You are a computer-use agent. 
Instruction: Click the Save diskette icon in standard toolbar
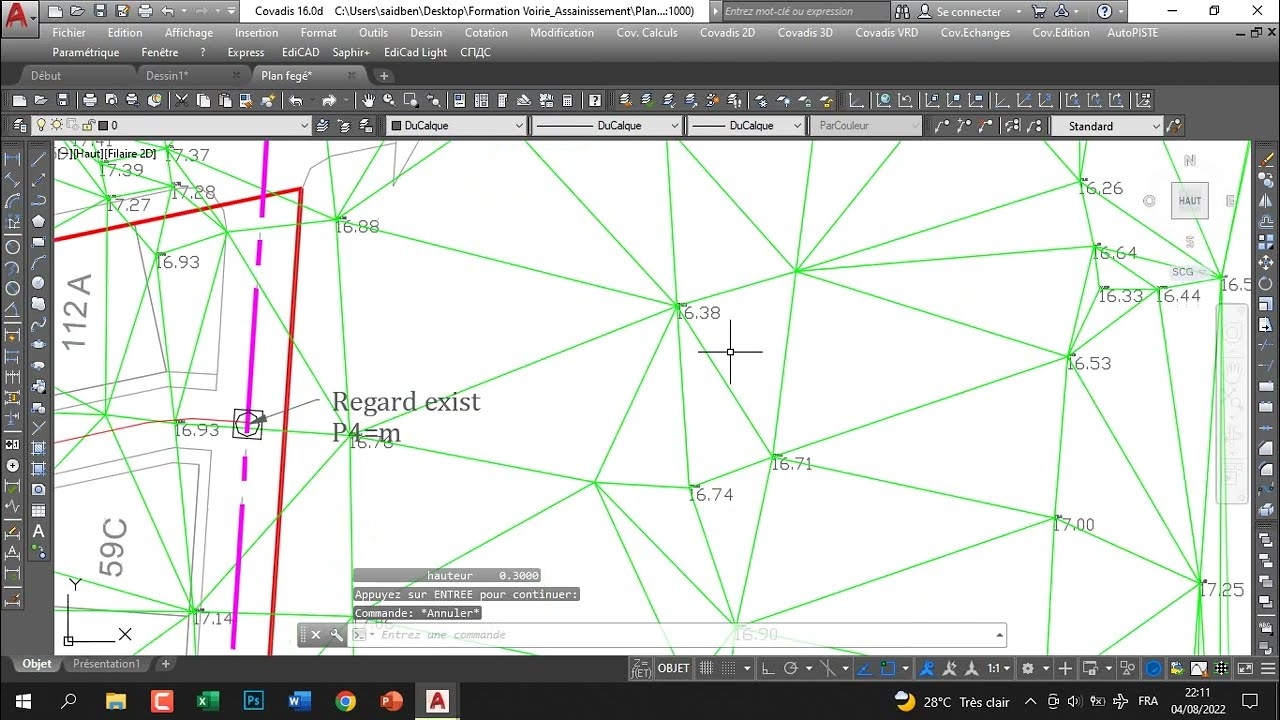pyautogui.click(x=63, y=100)
